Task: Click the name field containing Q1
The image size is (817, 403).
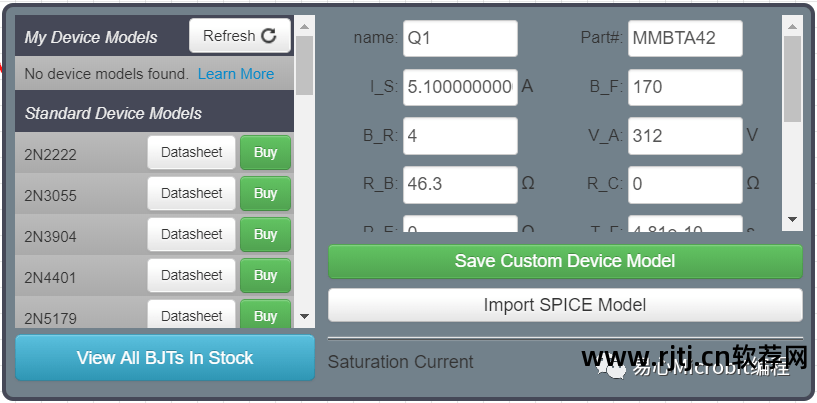Action: (x=460, y=39)
